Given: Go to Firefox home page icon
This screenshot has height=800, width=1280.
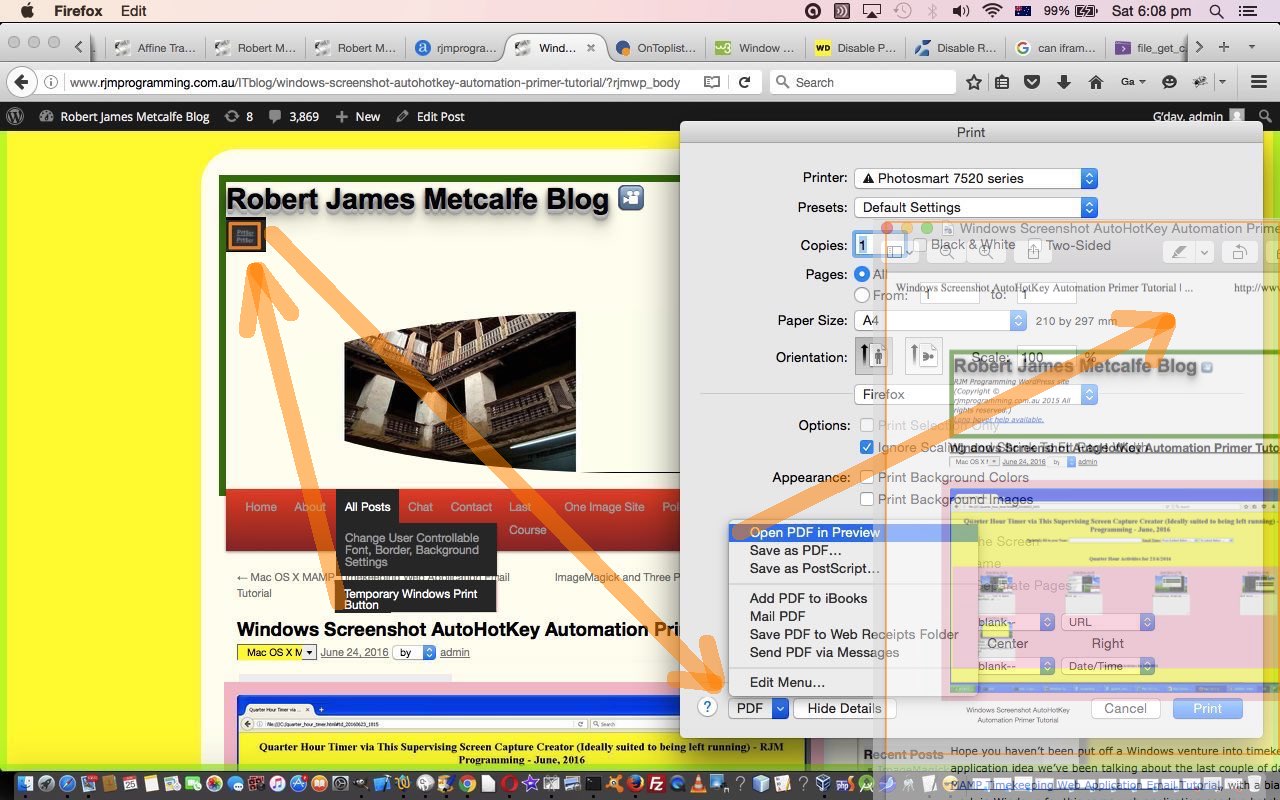Looking at the screenshot, I should [x=1096, y=82].
